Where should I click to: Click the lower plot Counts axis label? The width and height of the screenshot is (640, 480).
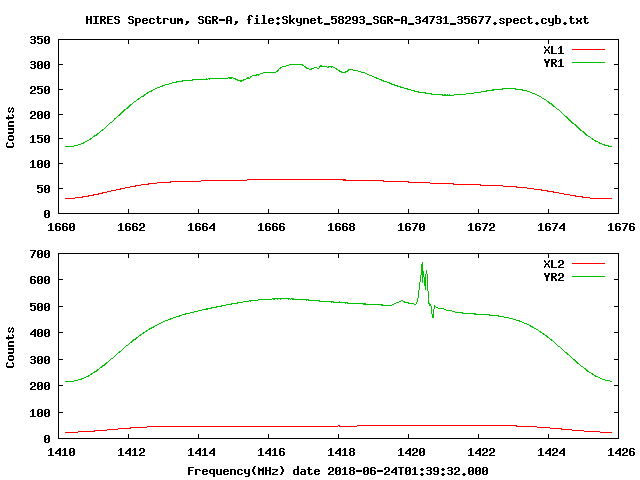click(10, 347)
